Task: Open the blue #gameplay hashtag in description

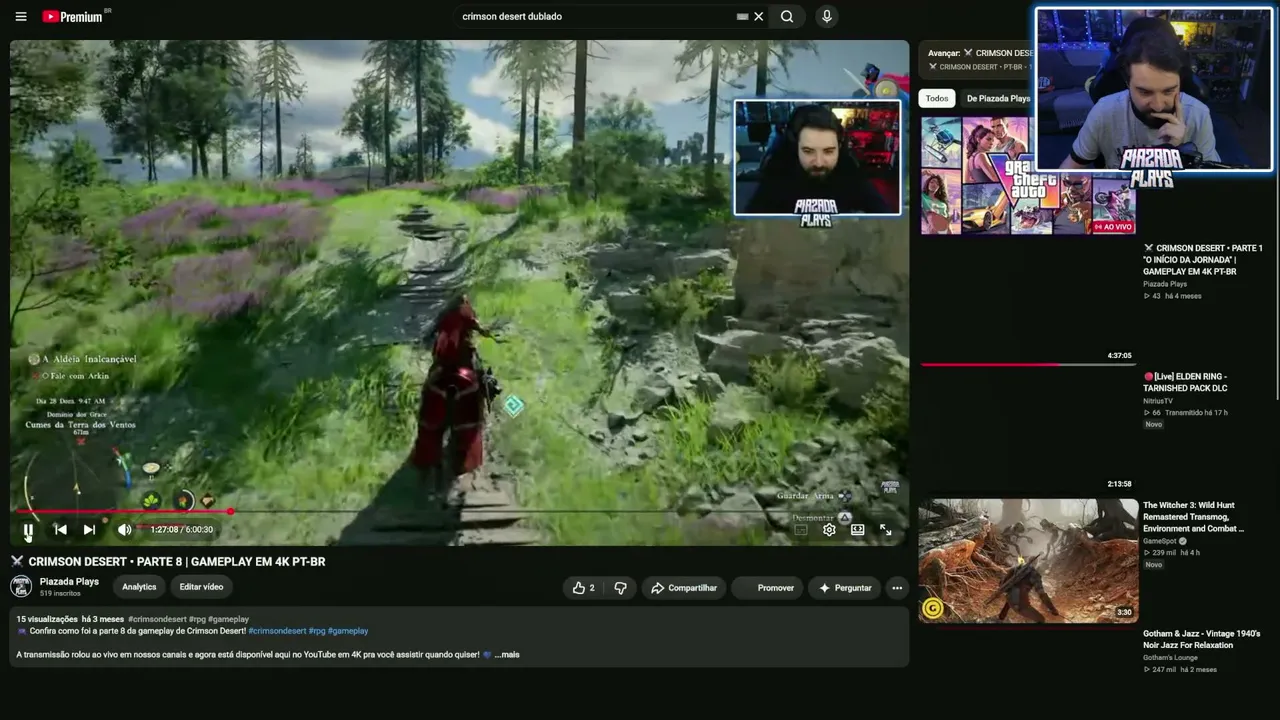Action: 348,631
